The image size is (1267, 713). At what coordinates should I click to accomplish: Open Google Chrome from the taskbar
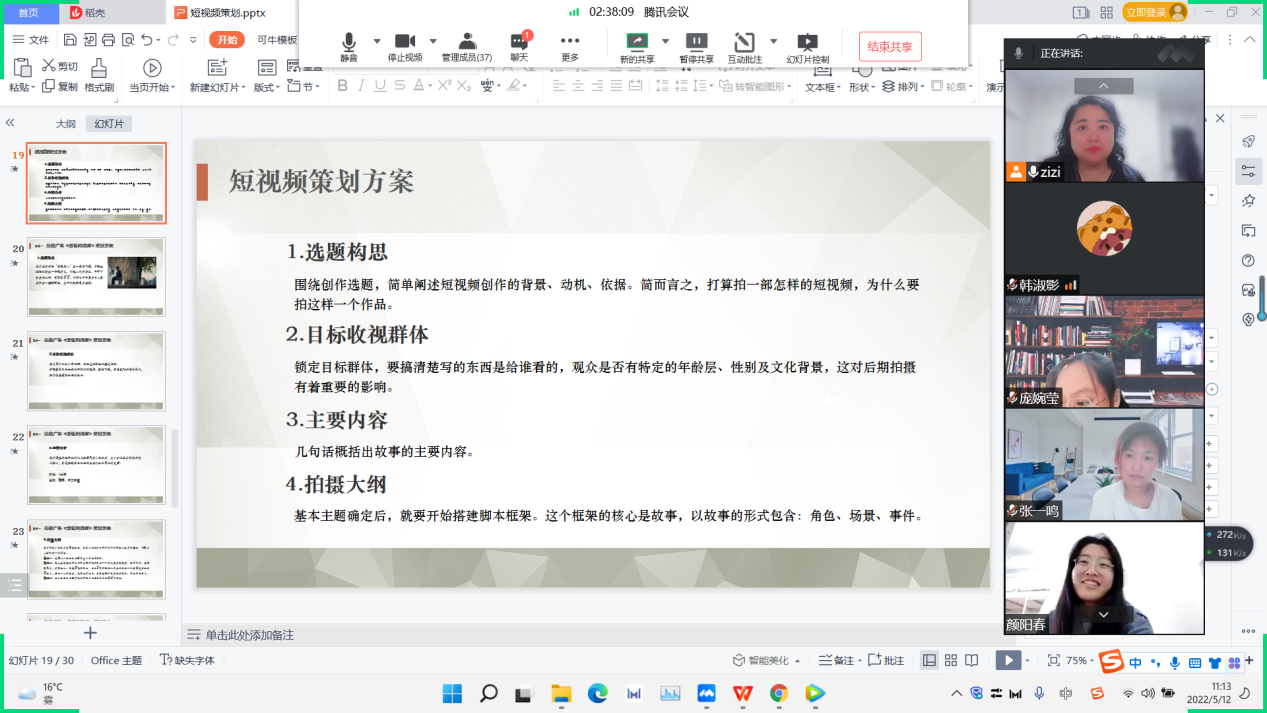pyautogui.click(x=779, y=693)
